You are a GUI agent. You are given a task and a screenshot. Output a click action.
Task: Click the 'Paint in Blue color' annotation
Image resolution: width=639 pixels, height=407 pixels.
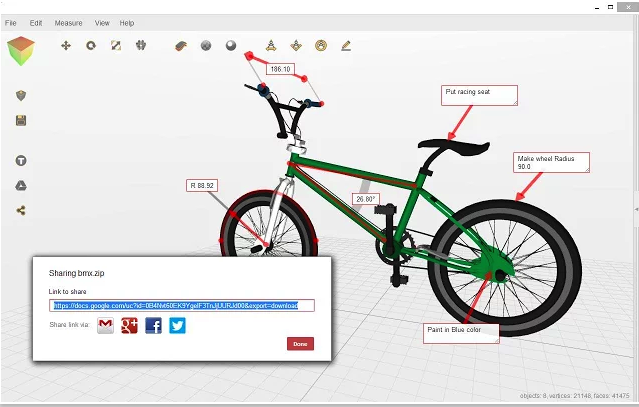(461, 334)
